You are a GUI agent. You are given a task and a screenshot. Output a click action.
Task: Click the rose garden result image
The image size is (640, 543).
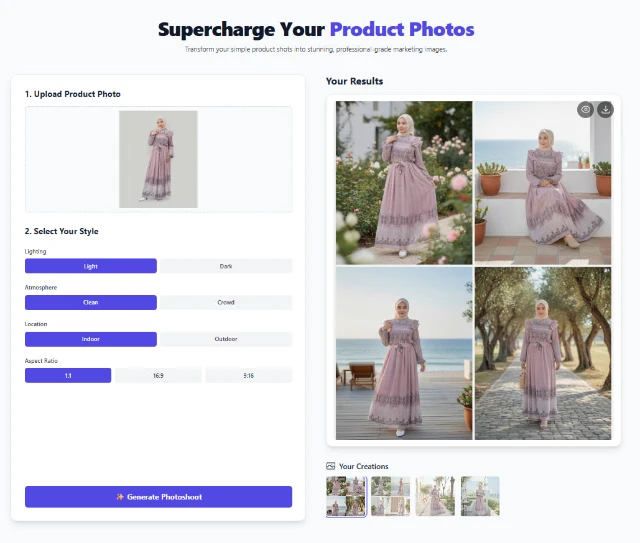[x=403, y=181]
